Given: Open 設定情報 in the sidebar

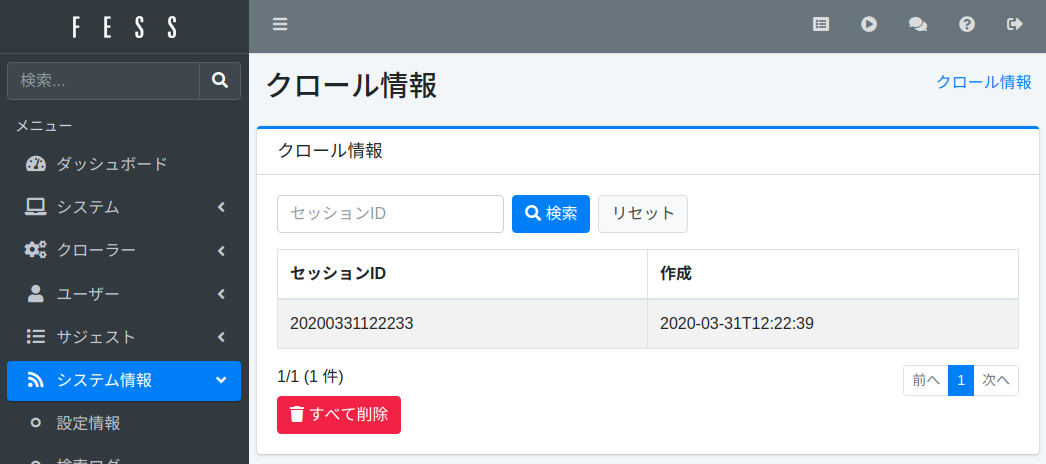Looking at the screenshot, I should (88, 423).
